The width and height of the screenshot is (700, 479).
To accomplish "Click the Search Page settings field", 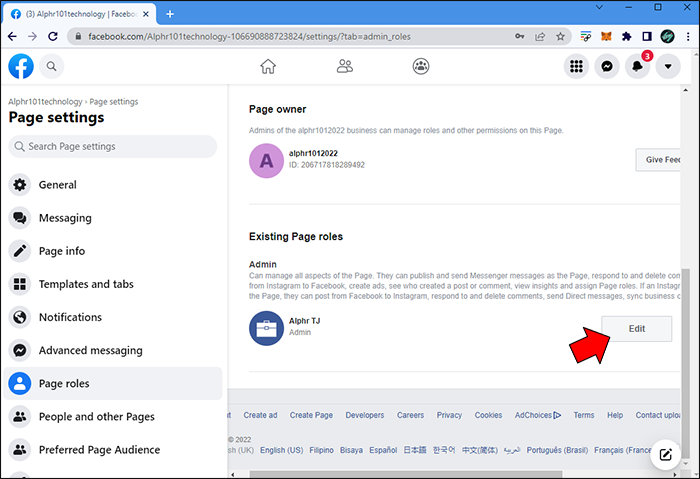I will coord(112,146).
